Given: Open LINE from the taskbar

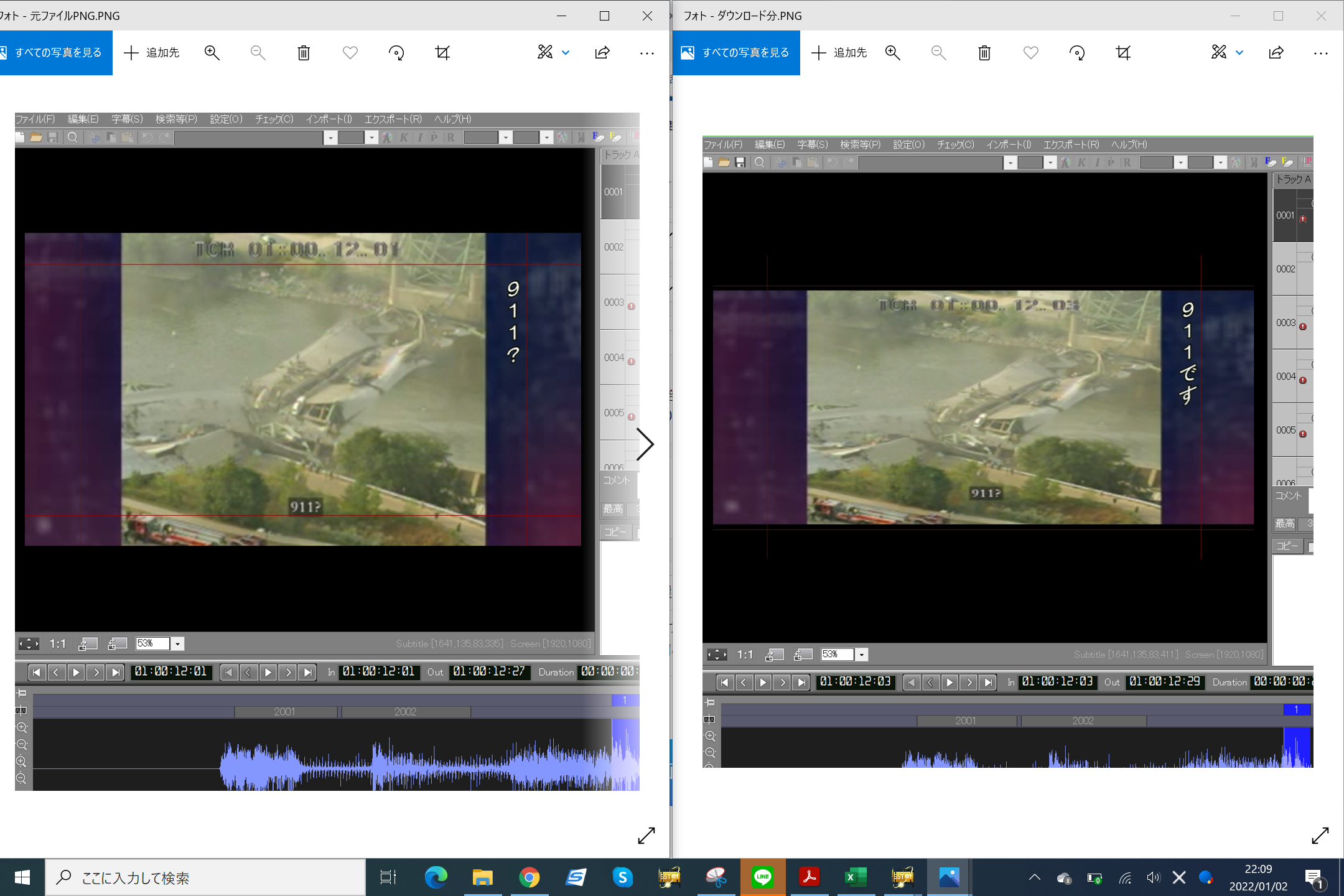Looking at the screenshot, I should [x=763, y=877].
